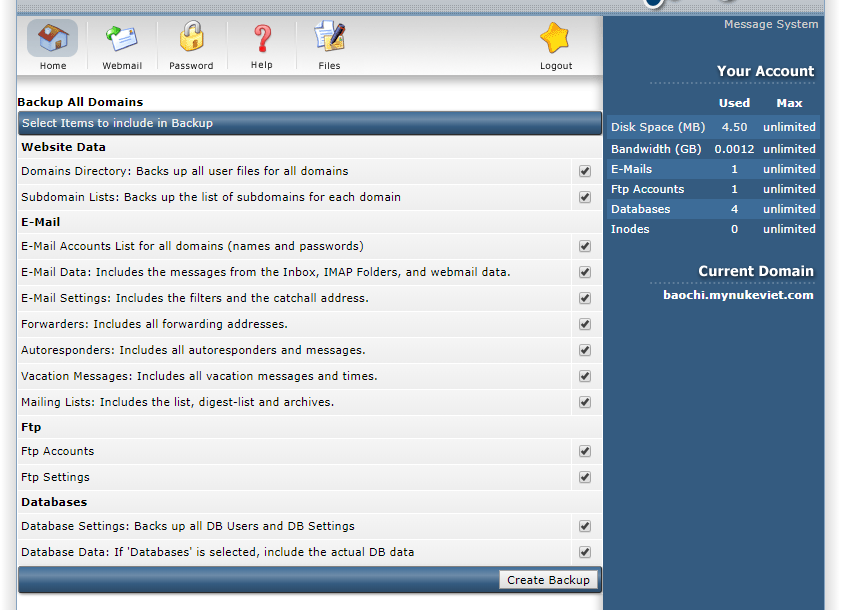Screen dimensions: 854x610
Task: Toggle Database Data checkbox
Action: [585, 552]
